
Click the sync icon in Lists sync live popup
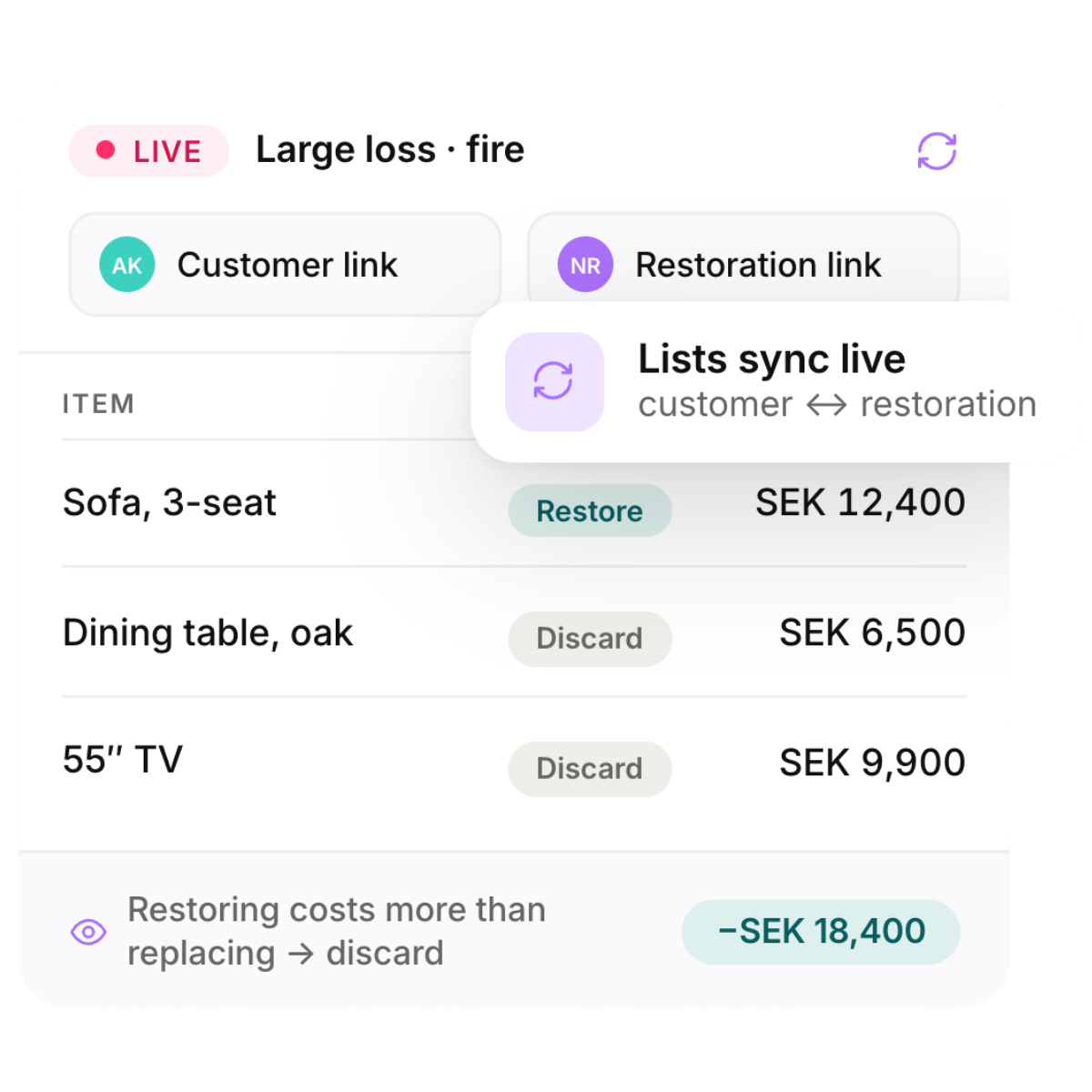[x=554, y=381]
